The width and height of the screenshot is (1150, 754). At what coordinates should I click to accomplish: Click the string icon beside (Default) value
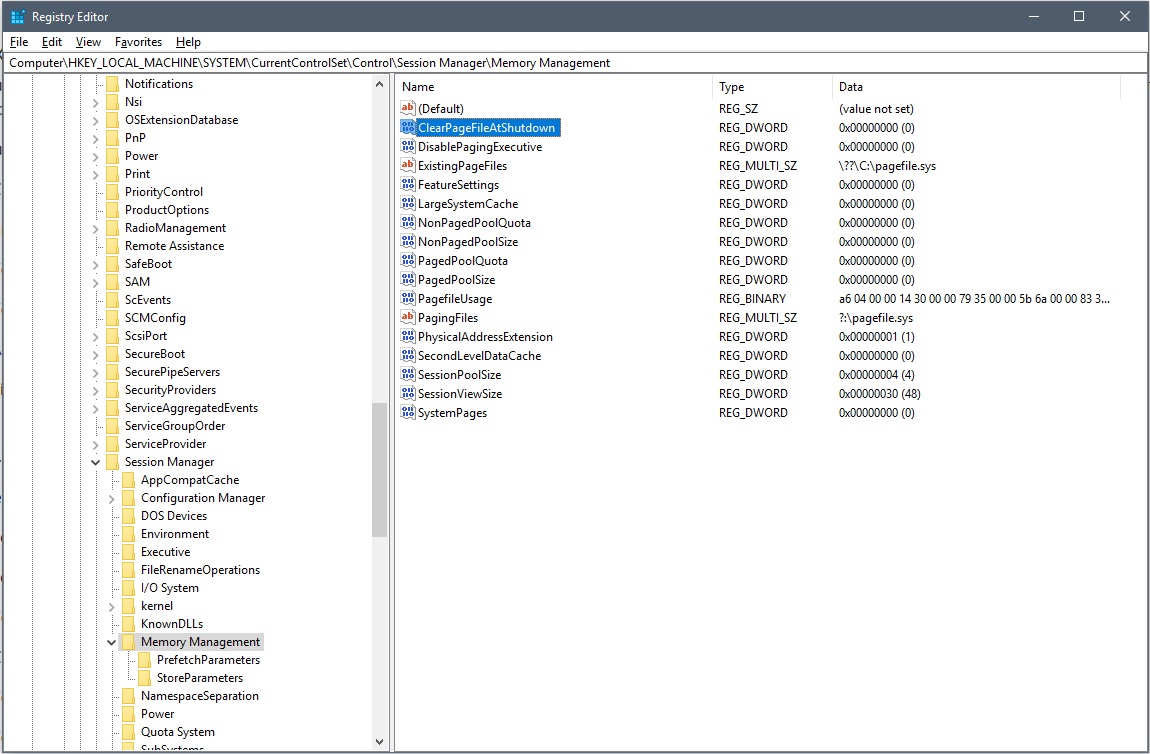point(408,108)
